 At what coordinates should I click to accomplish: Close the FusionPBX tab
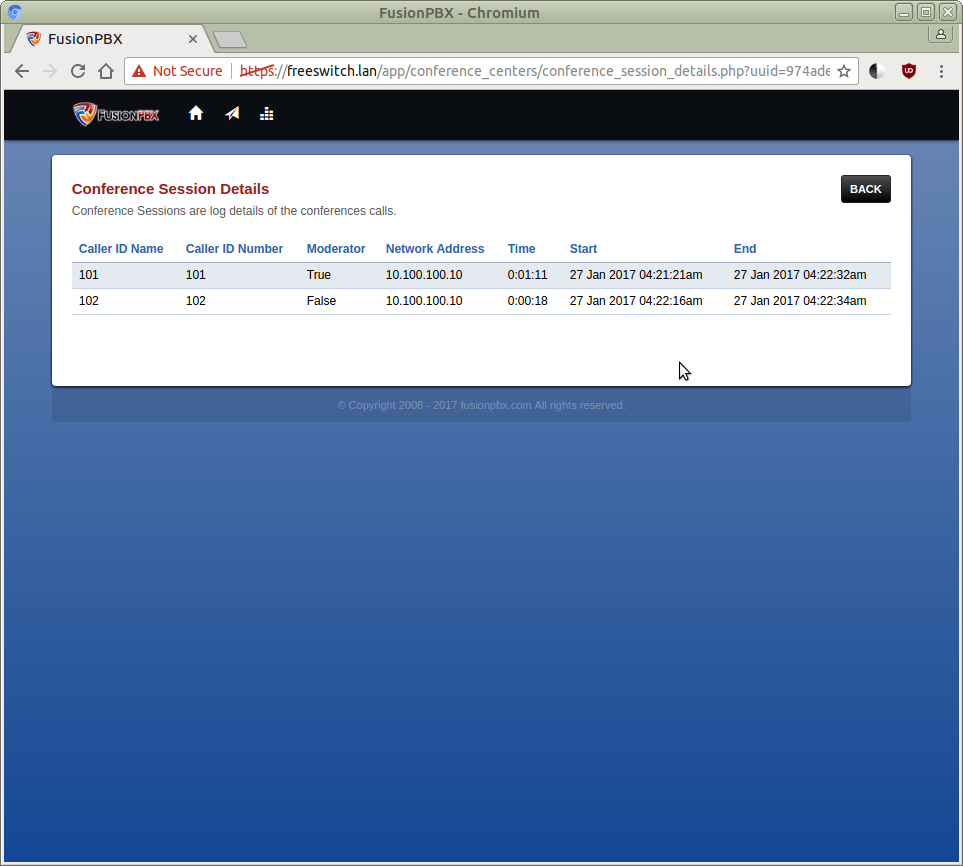(x=193, y=39)
